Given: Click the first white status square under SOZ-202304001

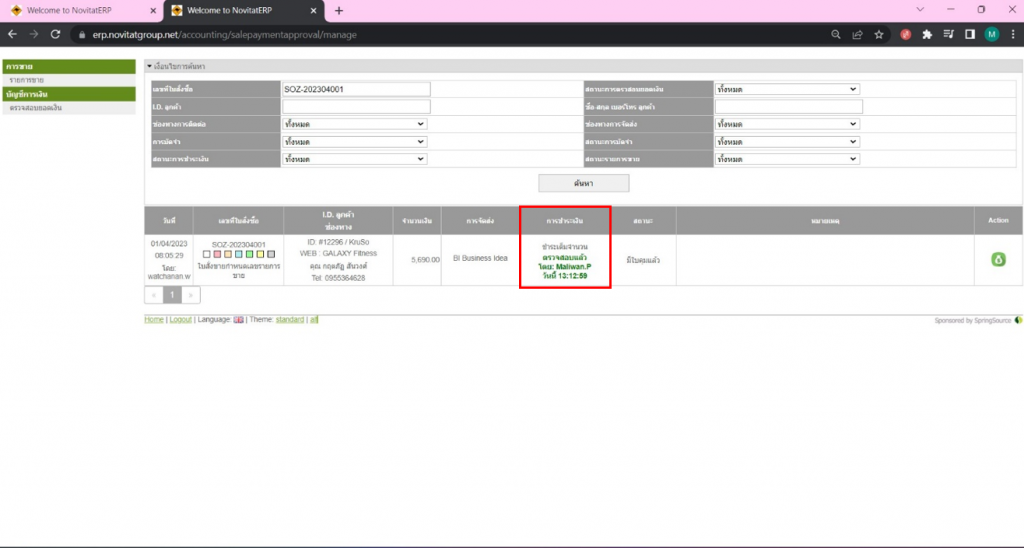Looking at the screenshot, I should (206, 254).
